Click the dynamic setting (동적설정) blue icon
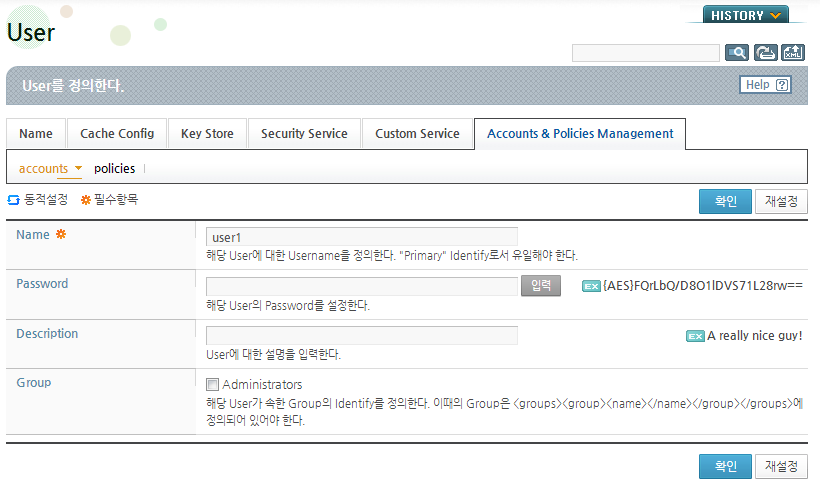The image size is (820, 484). point(14,200)
